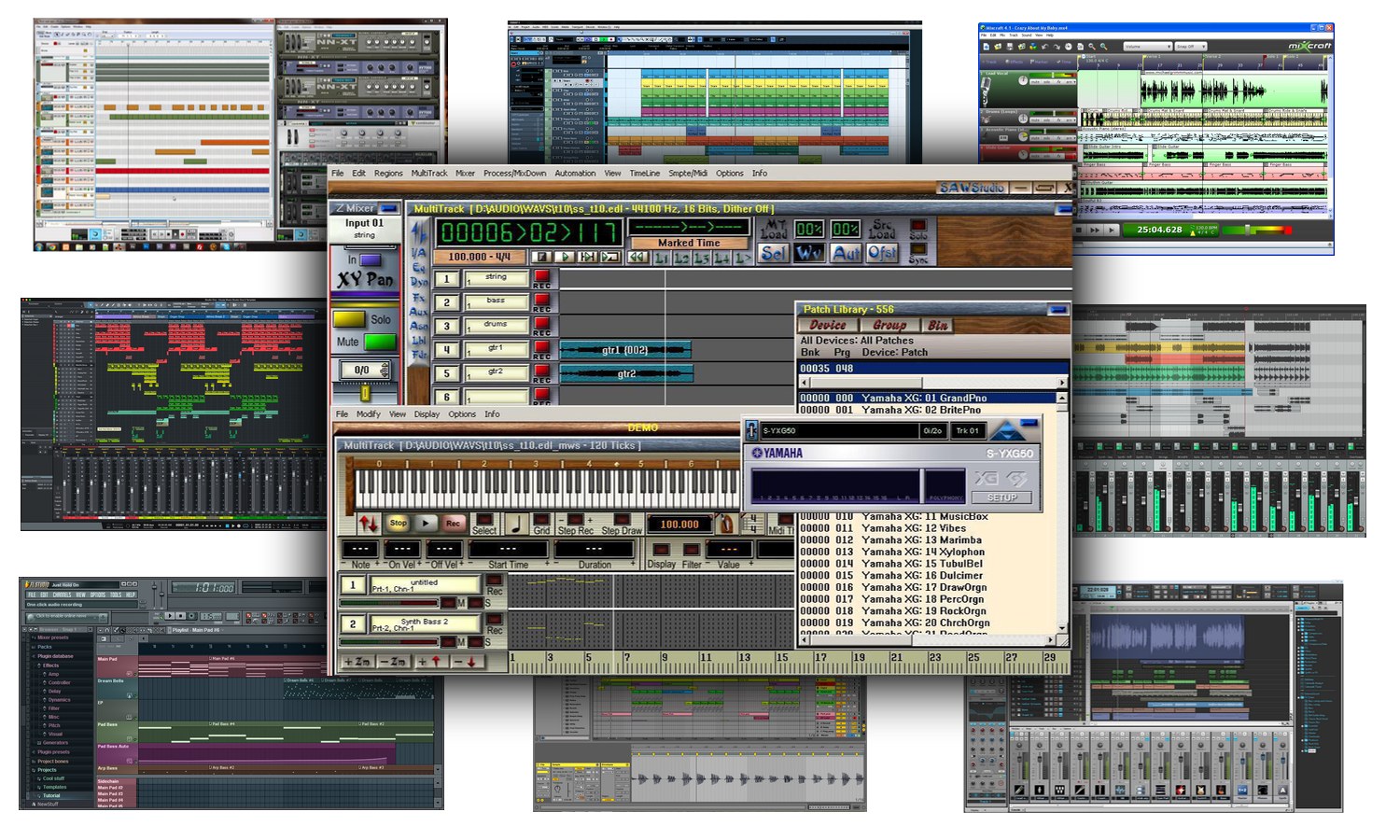Click red up/down arrows icon near Stop
Viewport: 1400px width, 840px height.
click(x=369, y=524)
